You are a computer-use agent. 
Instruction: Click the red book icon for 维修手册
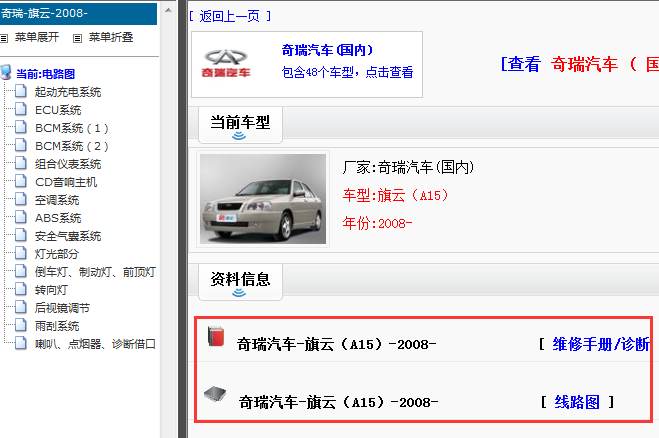(x=216, y=337)
